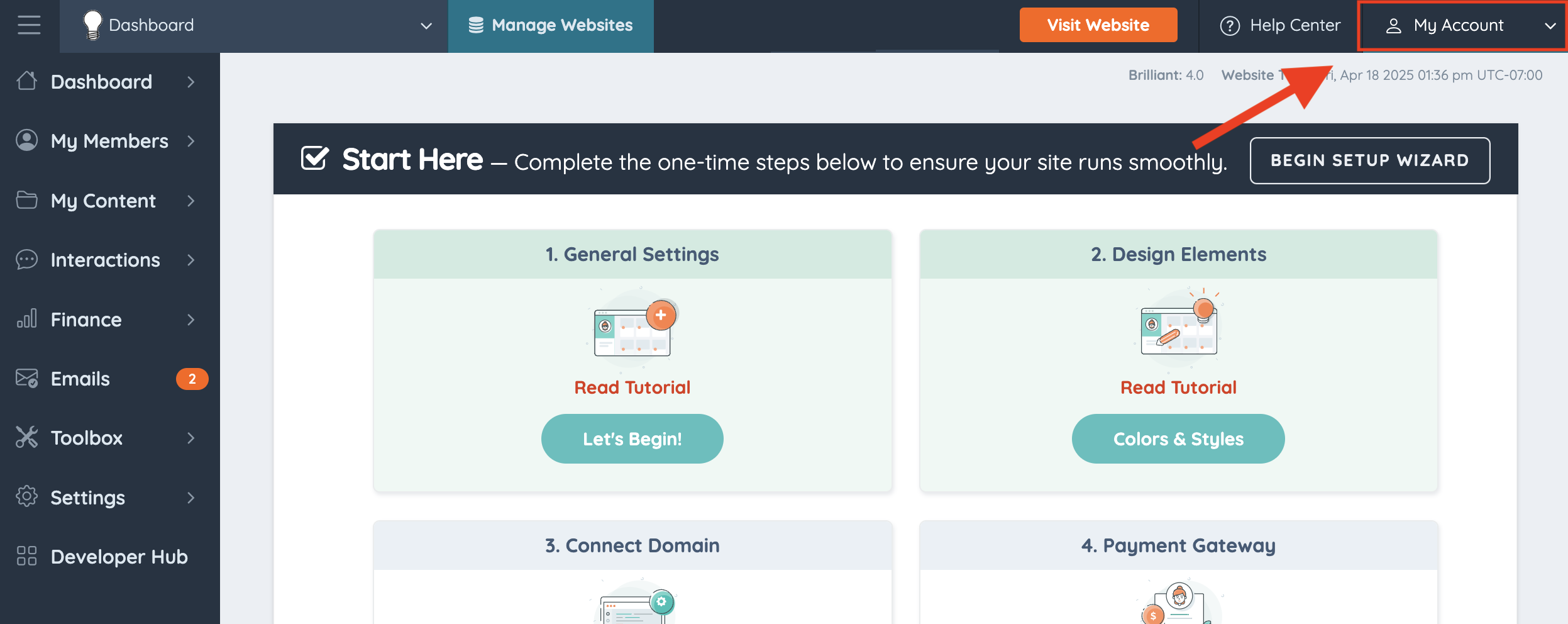This screenshot has width=1568, height=624.
Task: Select My Content in sidebar
Action: 109,201
